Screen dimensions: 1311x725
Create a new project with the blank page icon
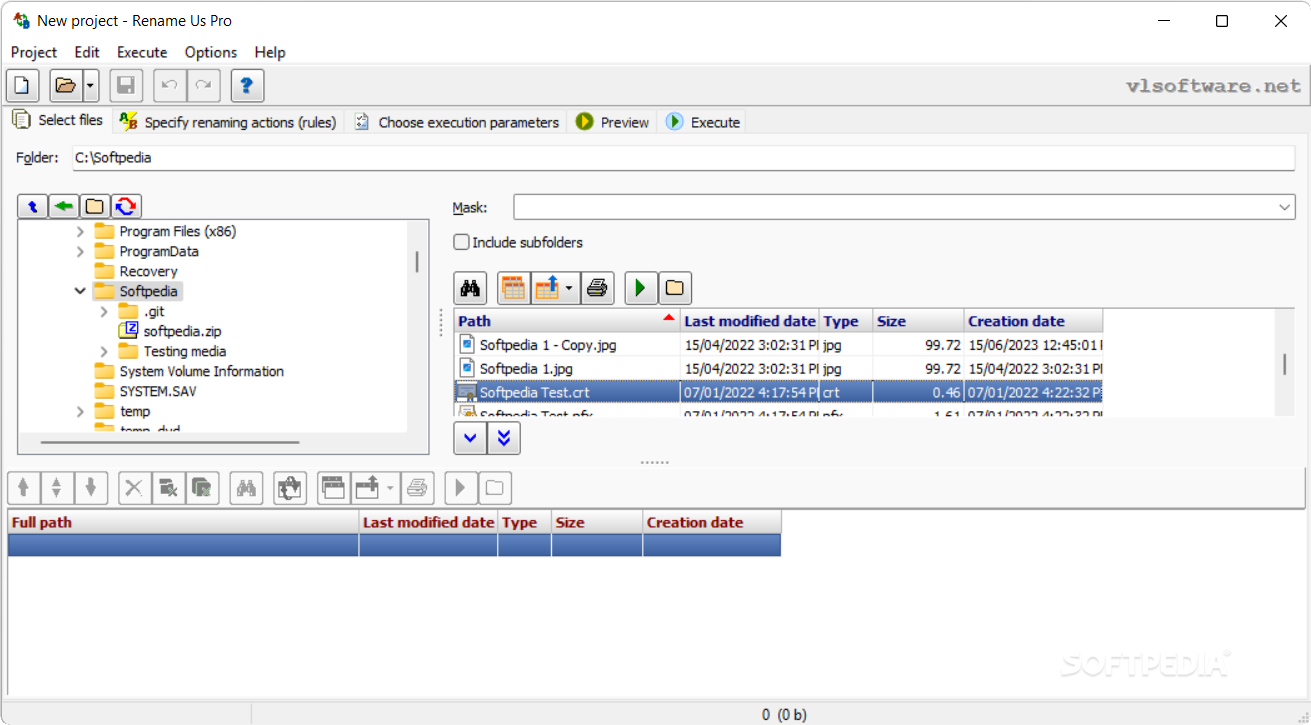23,86
